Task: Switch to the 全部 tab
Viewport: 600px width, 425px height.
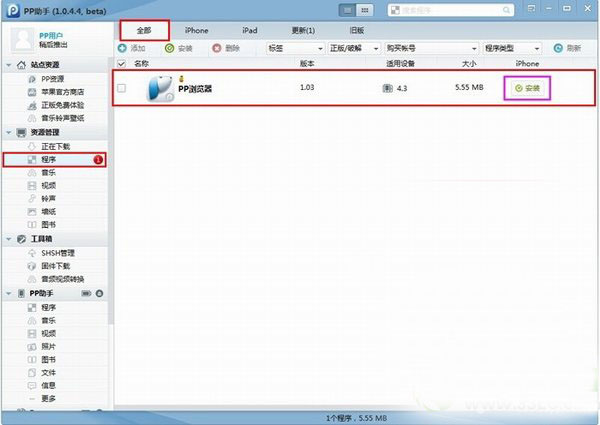Action: 144,30
